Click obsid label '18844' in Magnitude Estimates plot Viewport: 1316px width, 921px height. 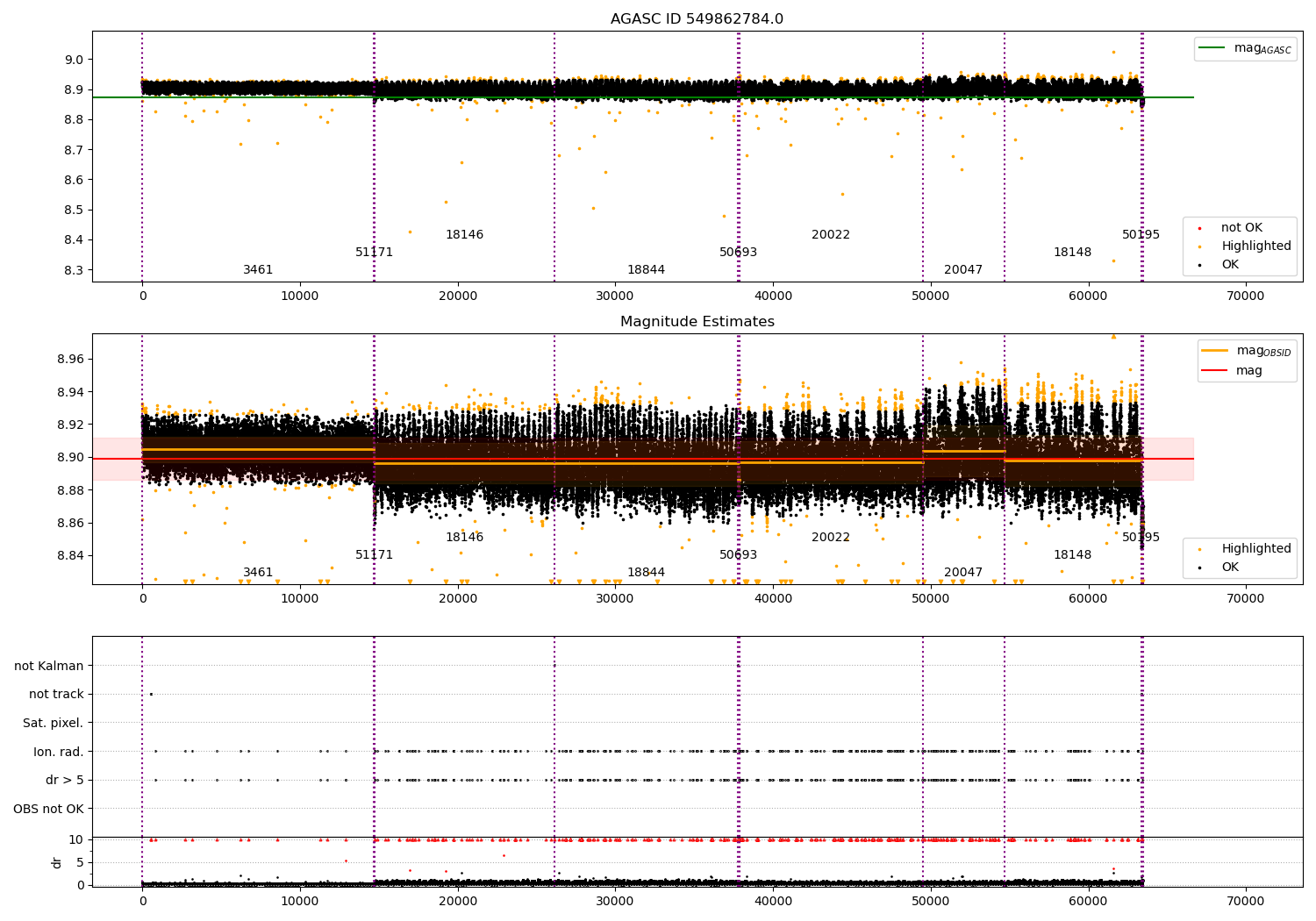(x=646, y=573)
